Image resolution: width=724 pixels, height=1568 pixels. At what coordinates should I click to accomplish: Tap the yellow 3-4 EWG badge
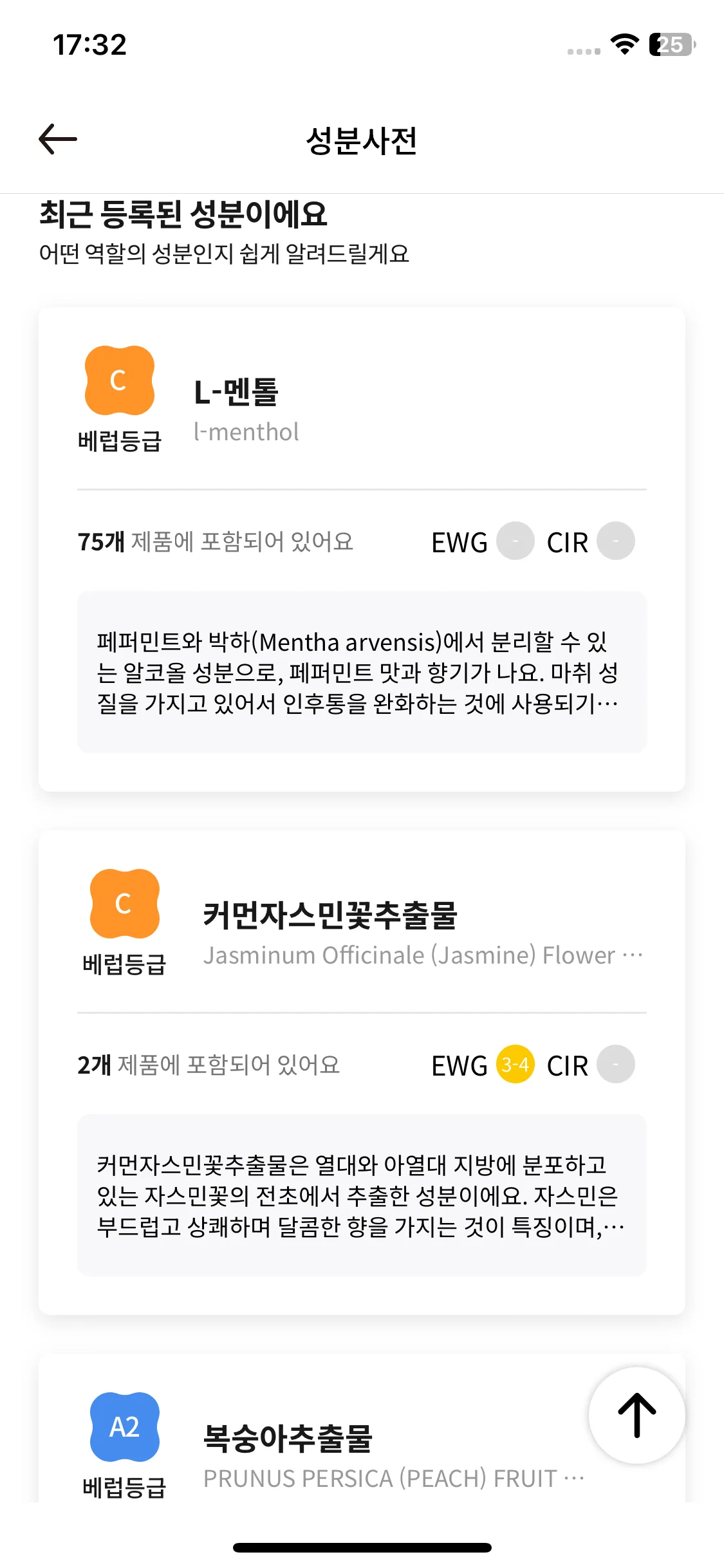pos(515,1064)
